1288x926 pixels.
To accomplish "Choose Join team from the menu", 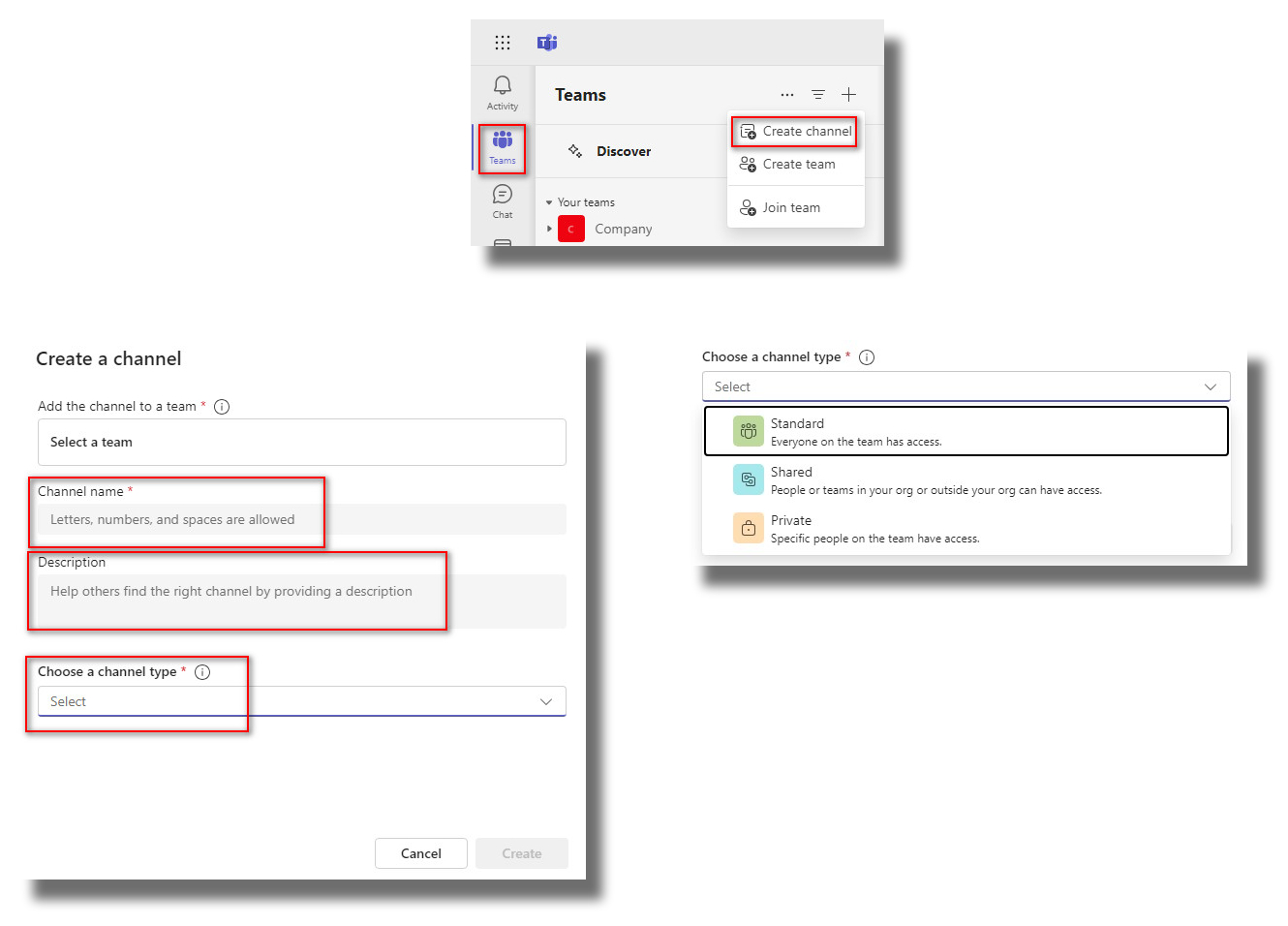I will click(x=796, y=208).
